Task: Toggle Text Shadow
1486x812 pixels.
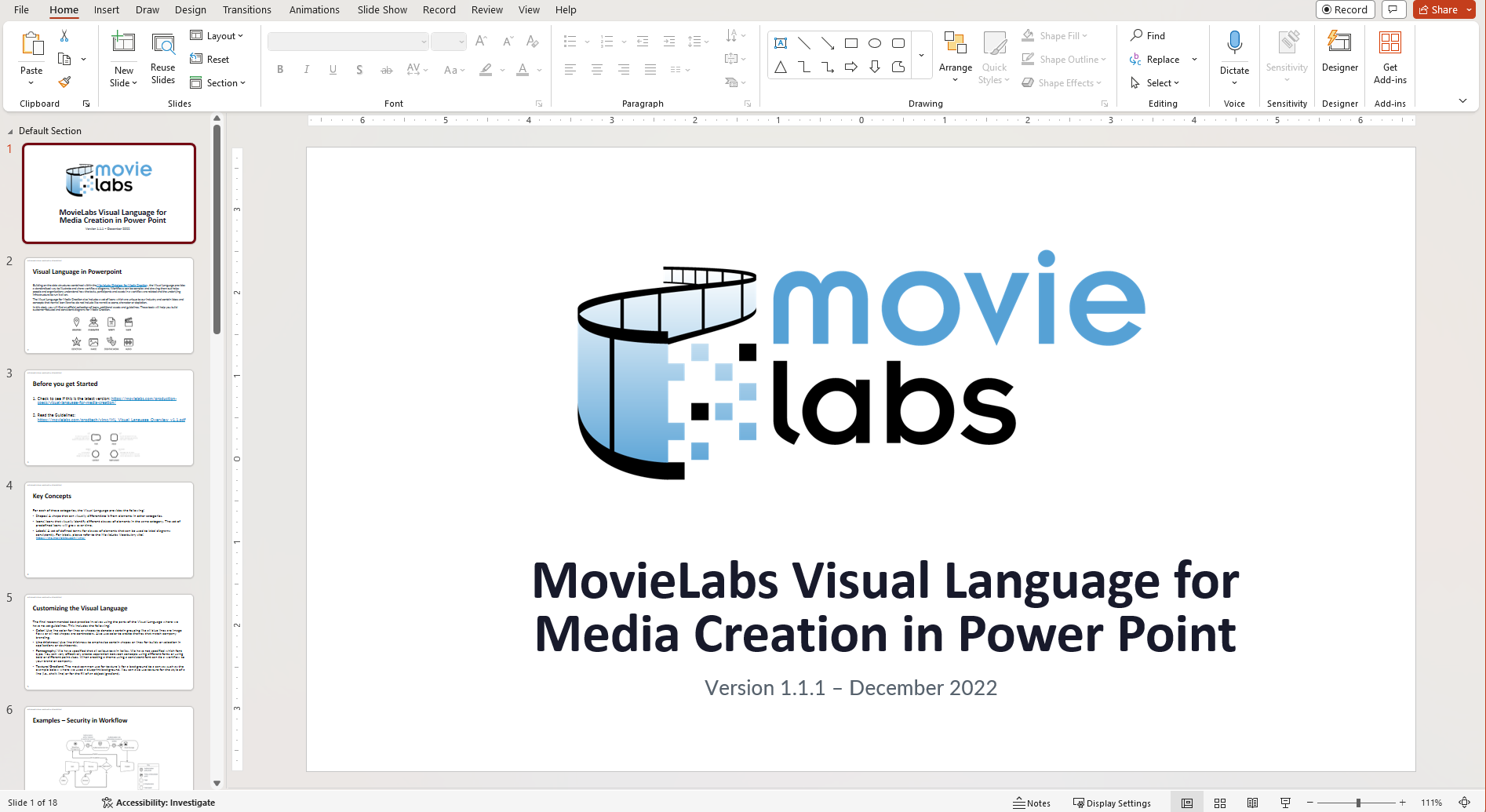Action: coord(359,70)
